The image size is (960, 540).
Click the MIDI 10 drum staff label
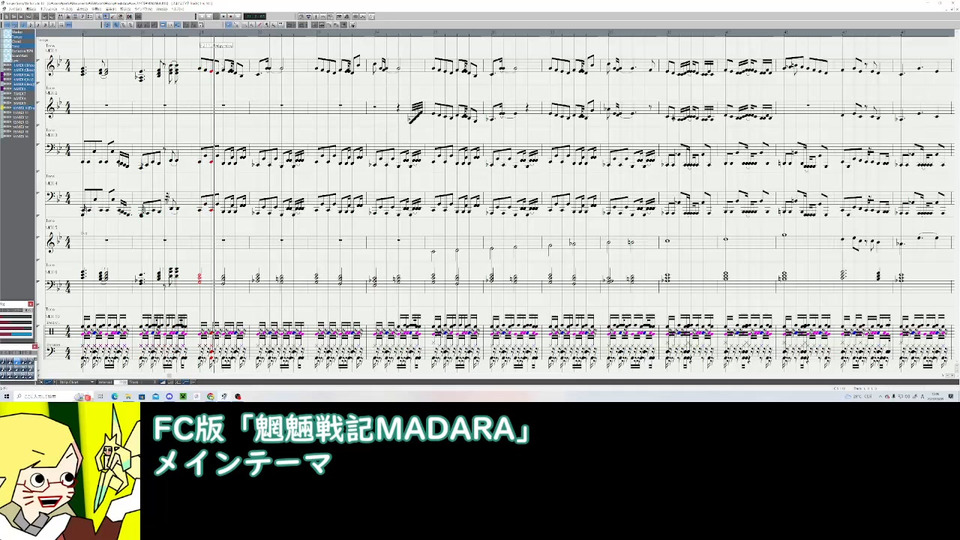click(x=52, y=317)
